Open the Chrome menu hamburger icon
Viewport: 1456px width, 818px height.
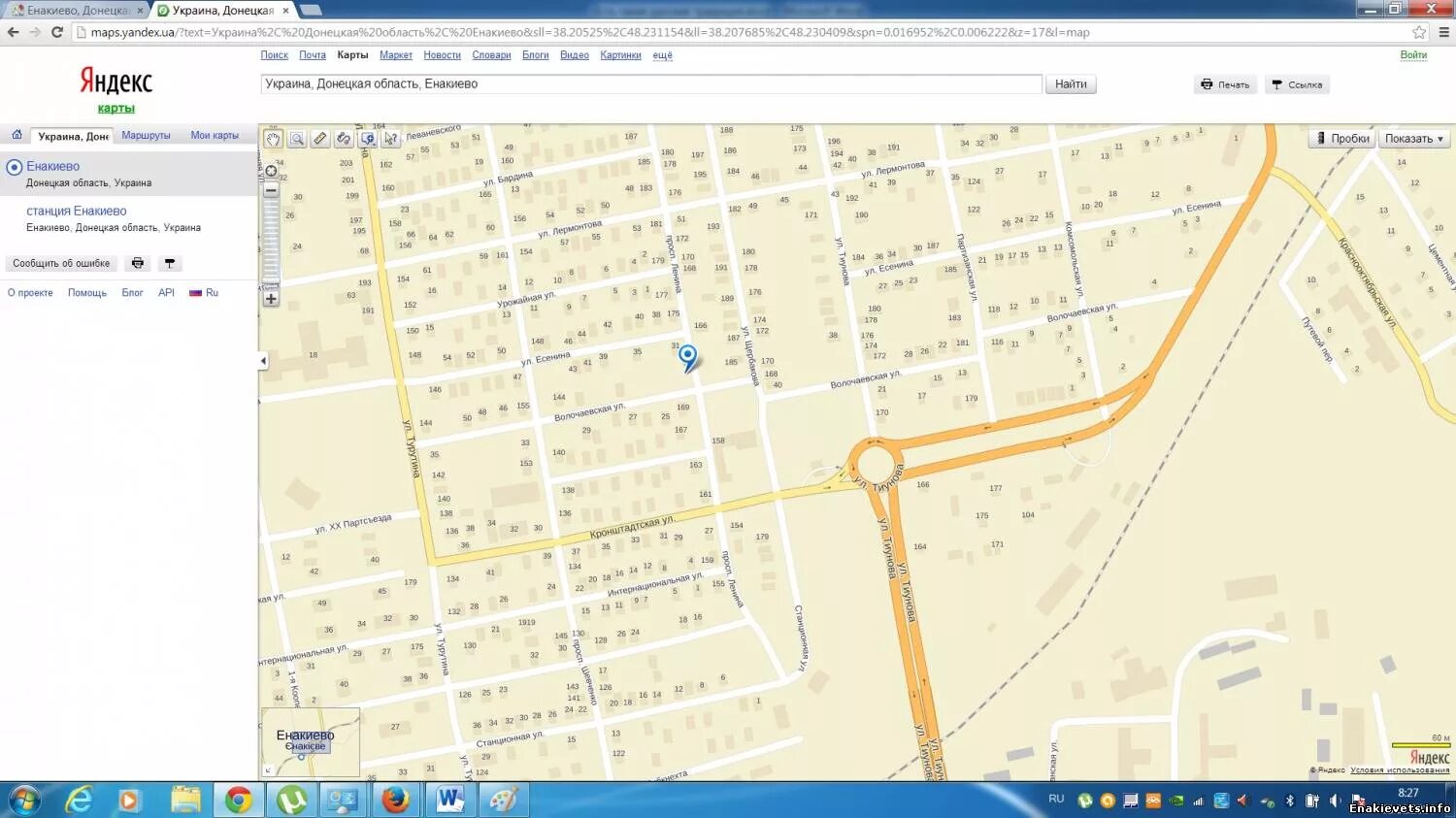(x=1443, y=32)
